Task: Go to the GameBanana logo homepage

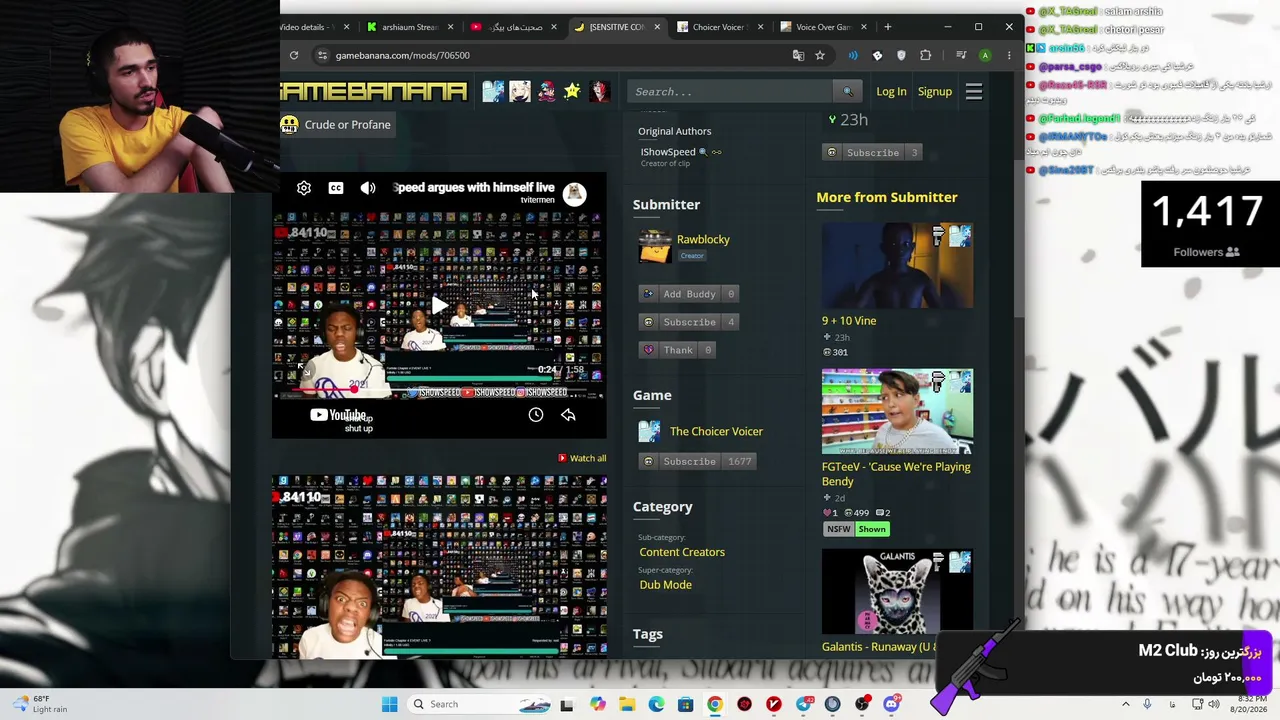Action: coord(374,92)
